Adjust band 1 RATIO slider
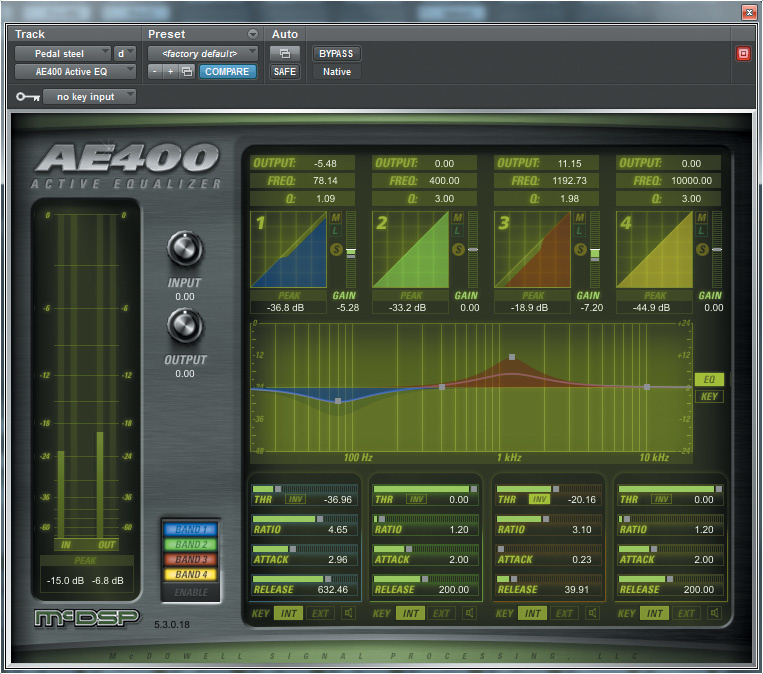This screenshot has height=674, width=763. (x=305, y=519)
